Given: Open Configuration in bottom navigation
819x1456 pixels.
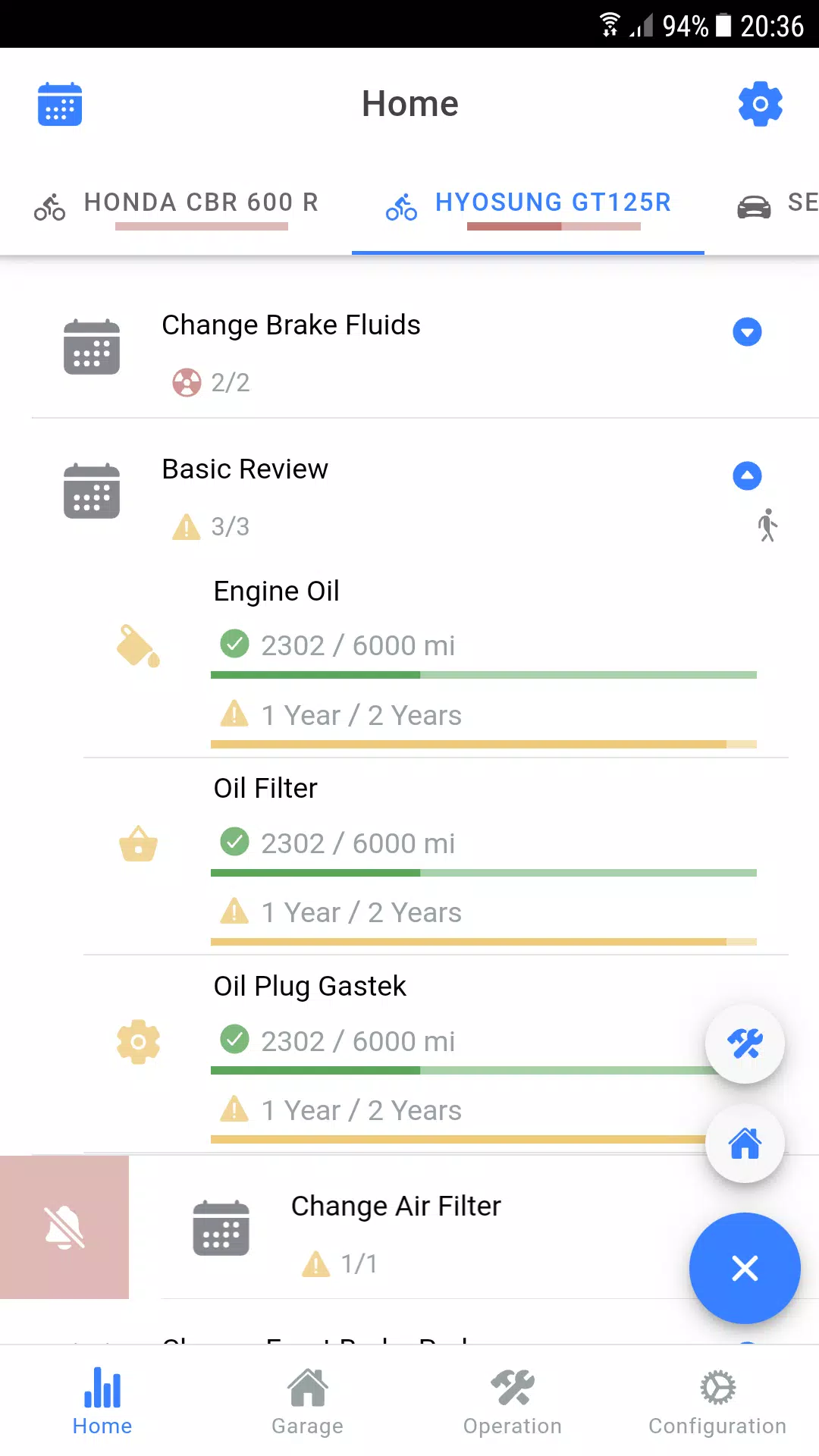Looking at the screenshot, I should click(x=717, y=1401).
